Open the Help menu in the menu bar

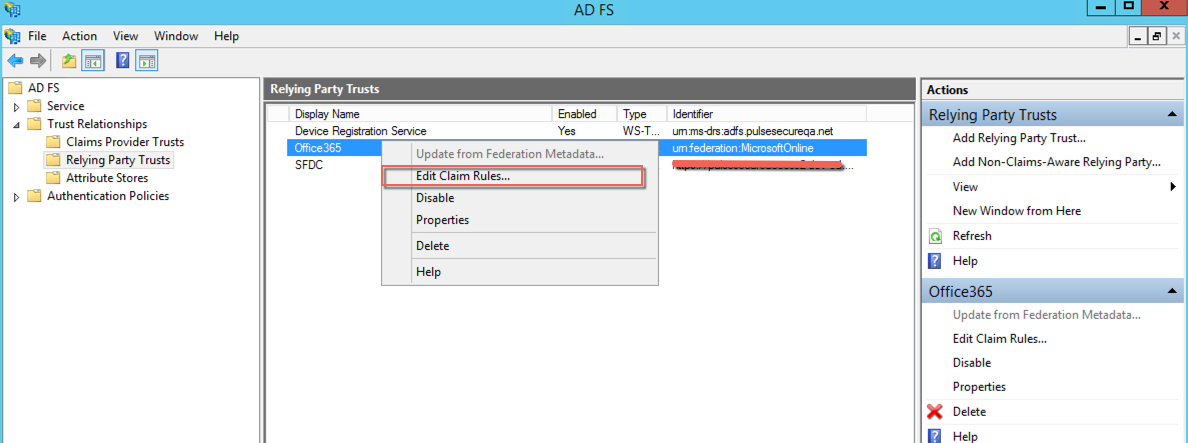227,36
